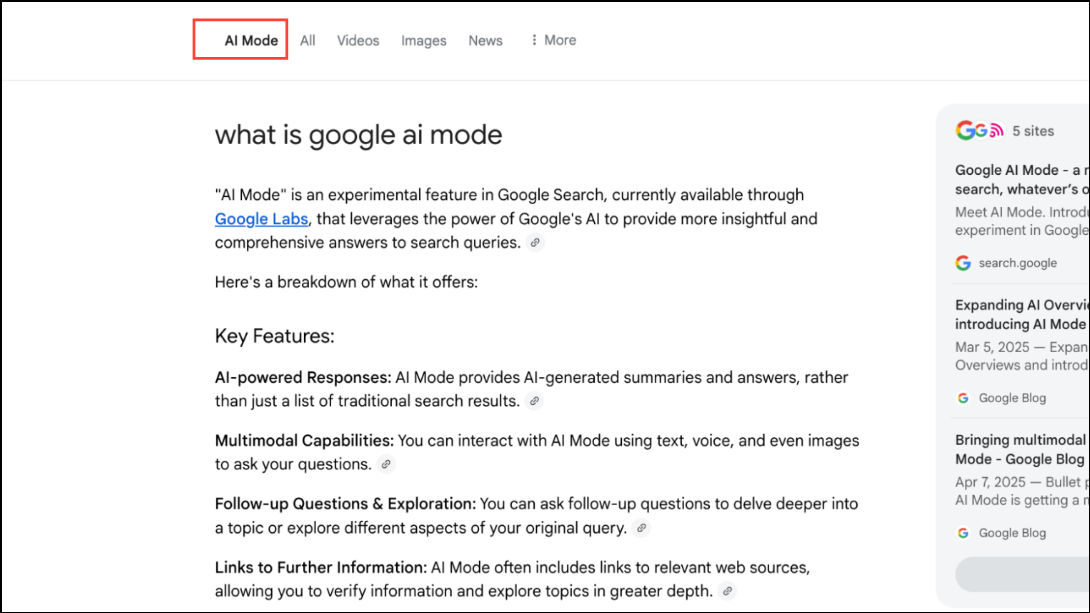Click 'Links to Further Information:' label
The width and height of the screenshot is (1090, 613).
coord(320,567)
